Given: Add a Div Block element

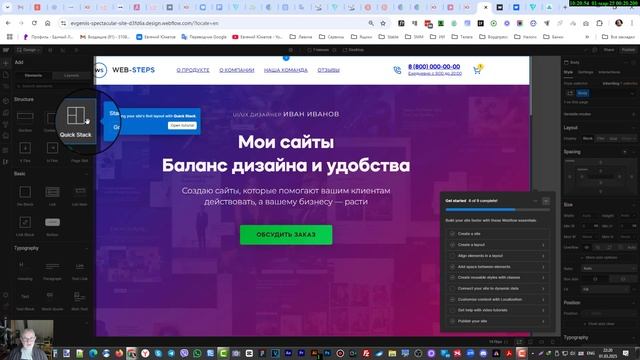Looking at the screenshot, I should (25, 195).
